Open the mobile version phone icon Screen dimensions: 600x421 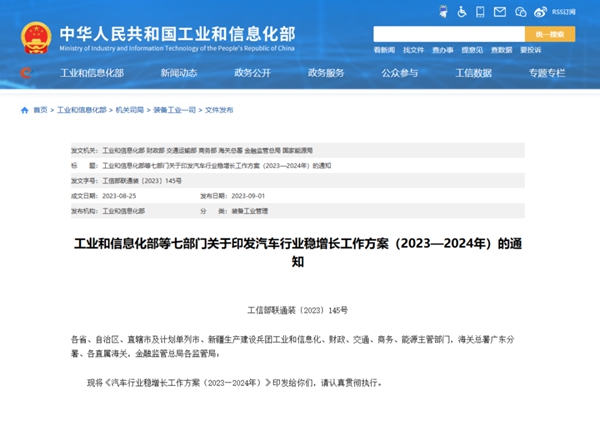[x=483, y=13]
